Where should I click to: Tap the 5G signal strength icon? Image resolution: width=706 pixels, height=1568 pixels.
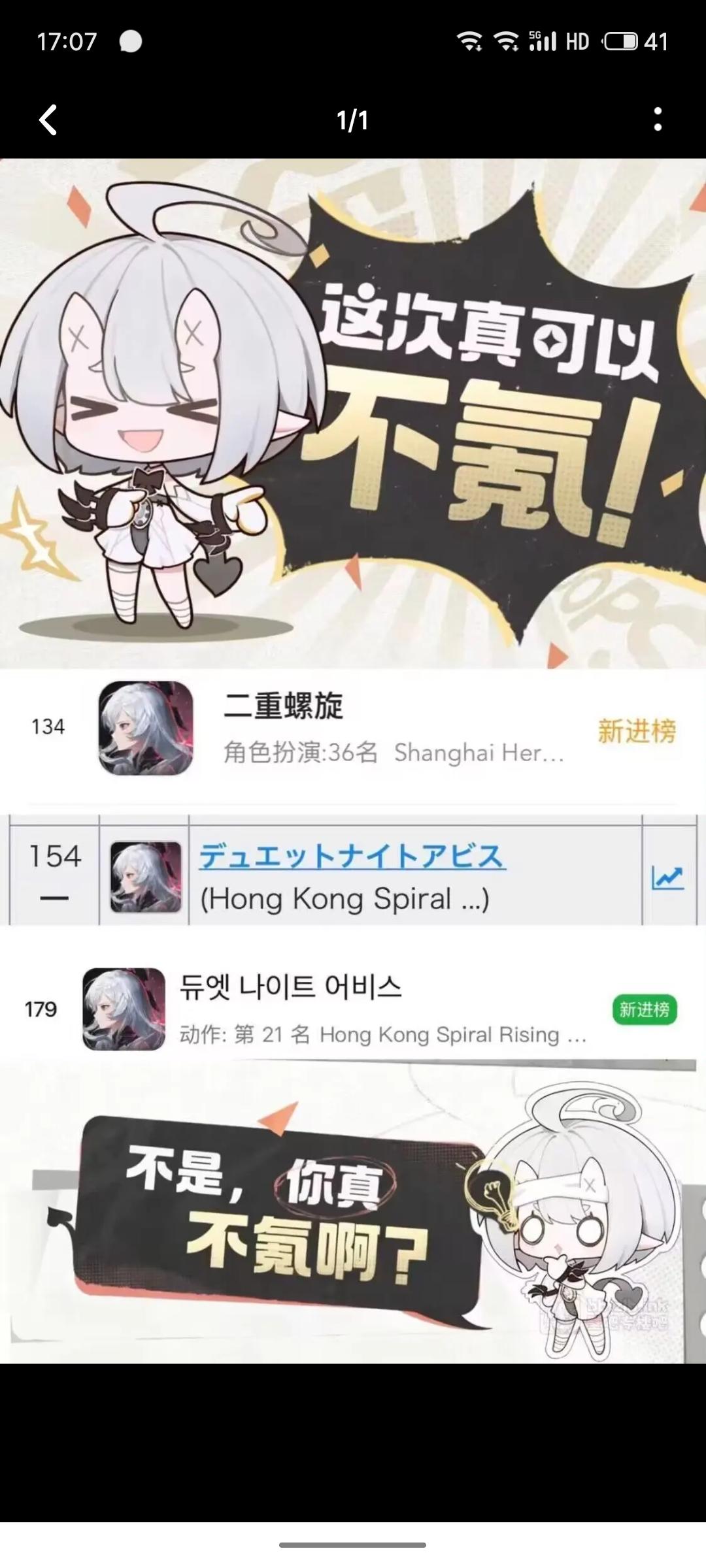pyautogui.click(x=543, y=41)
